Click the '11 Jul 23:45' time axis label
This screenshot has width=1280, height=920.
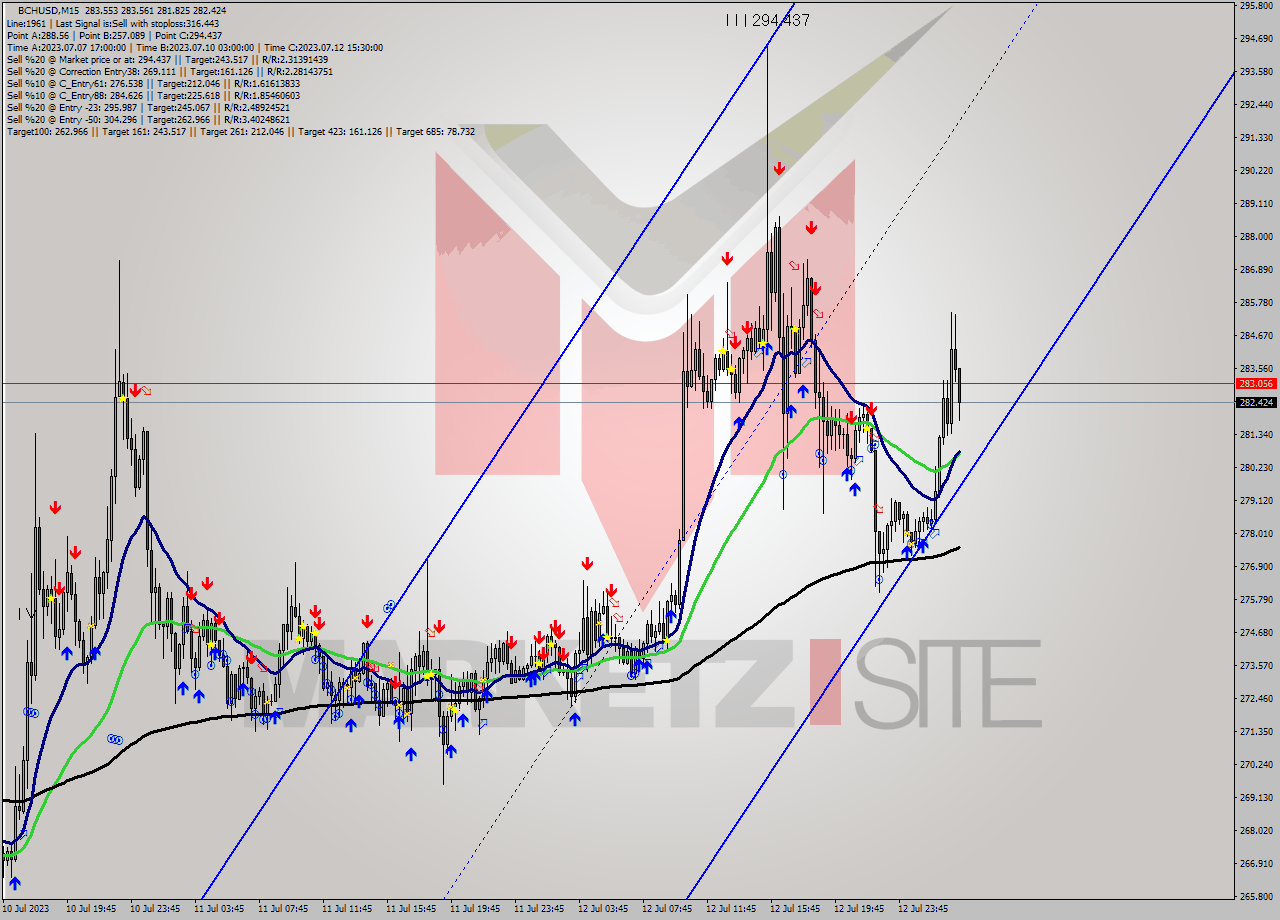[539, 909]
